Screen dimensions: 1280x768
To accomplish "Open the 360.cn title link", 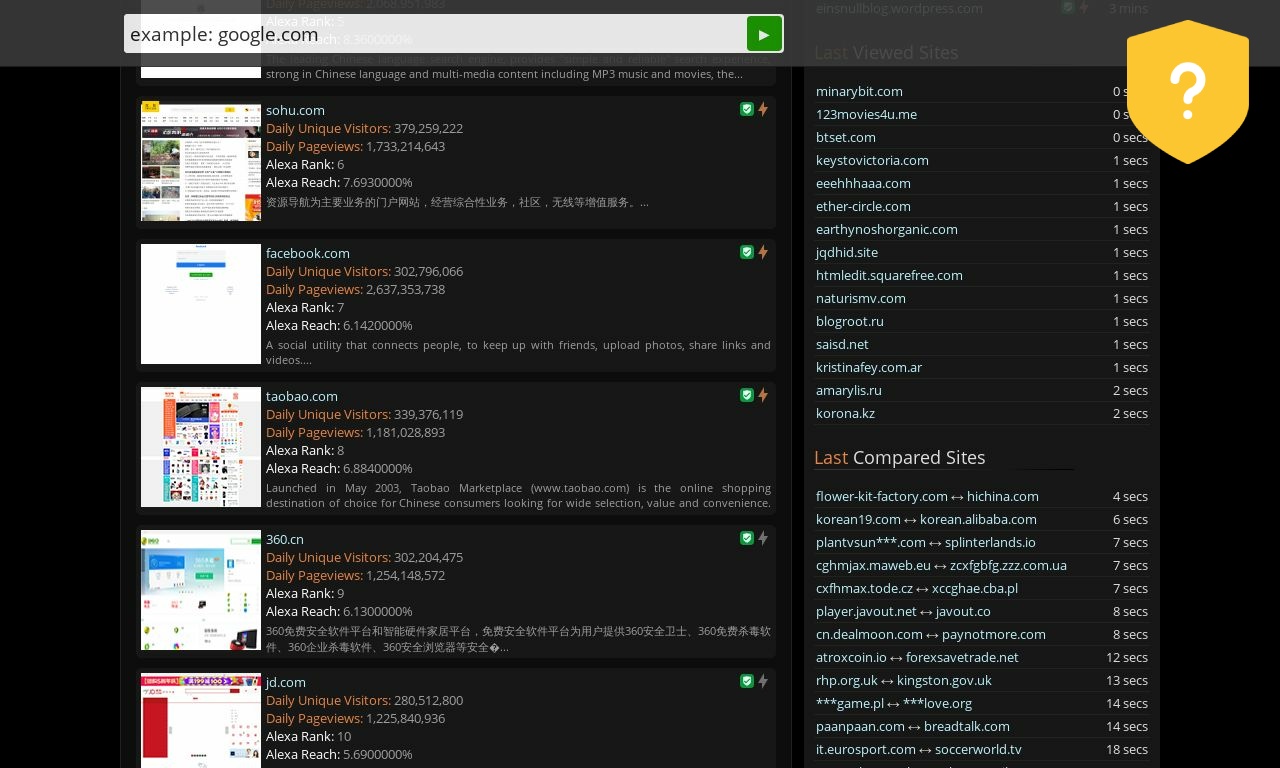I will [x=285, y=539].
